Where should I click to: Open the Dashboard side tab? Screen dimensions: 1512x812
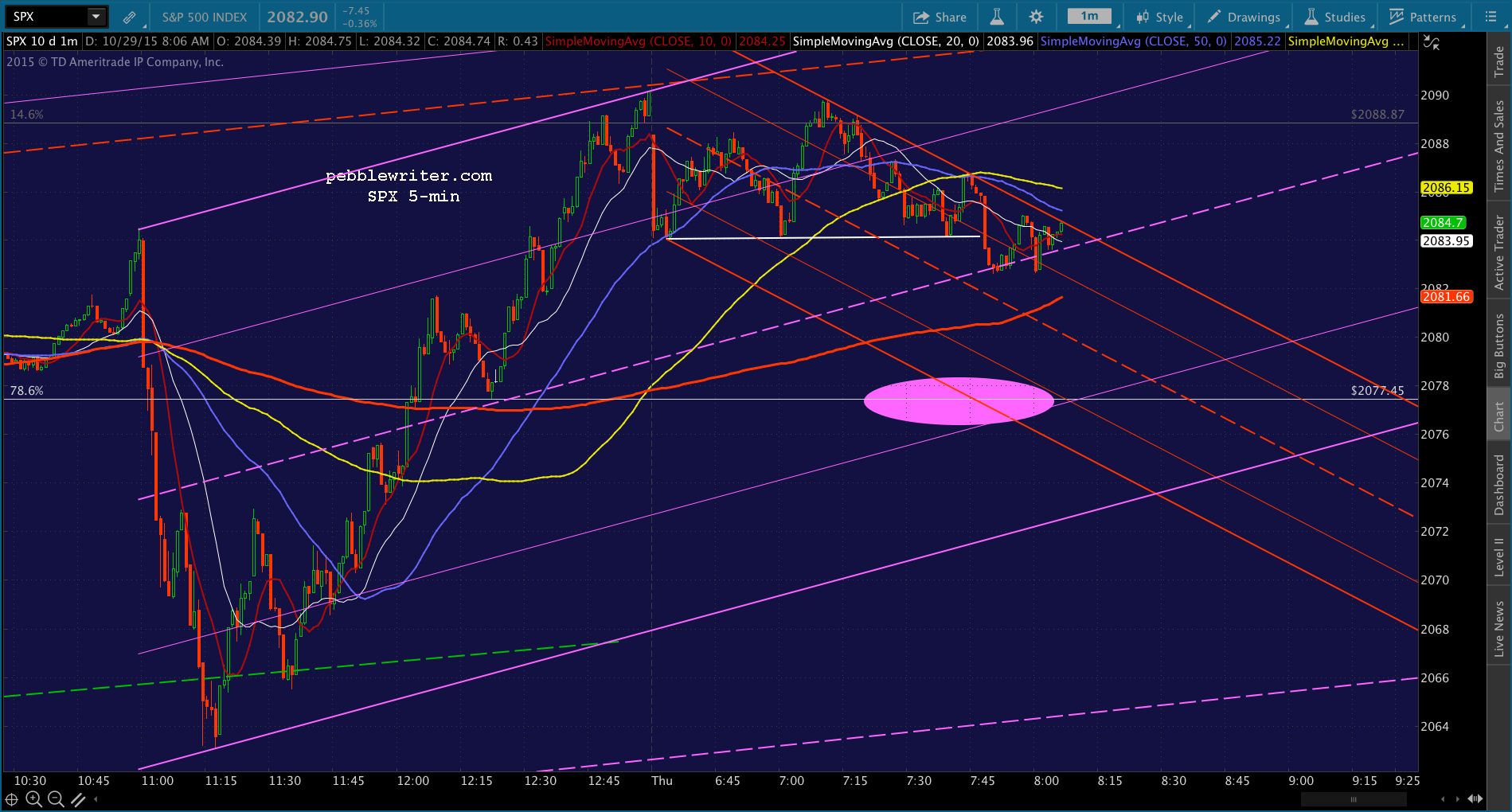coord(1499,485)
